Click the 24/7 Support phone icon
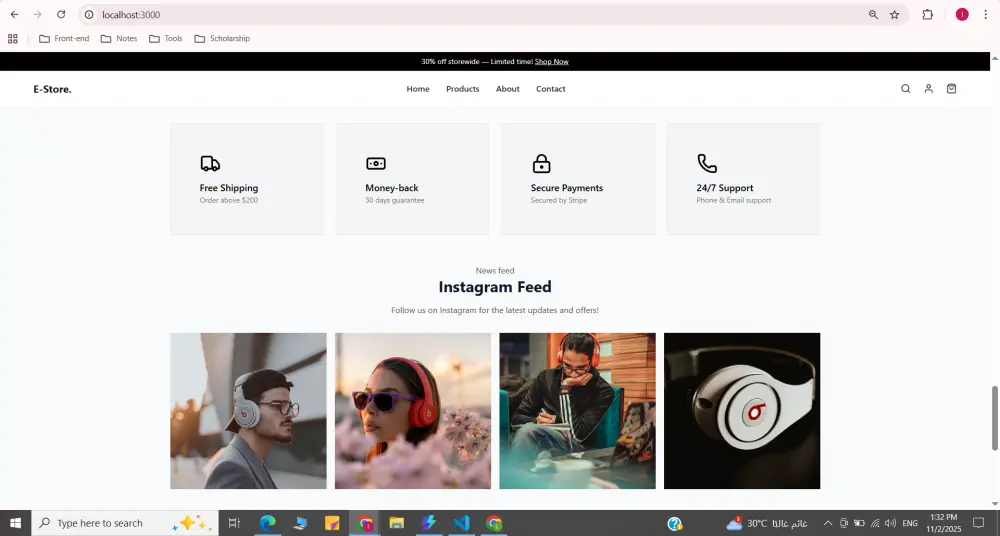The height and width of the screenshot is (536, 1000). click(707, 163)
